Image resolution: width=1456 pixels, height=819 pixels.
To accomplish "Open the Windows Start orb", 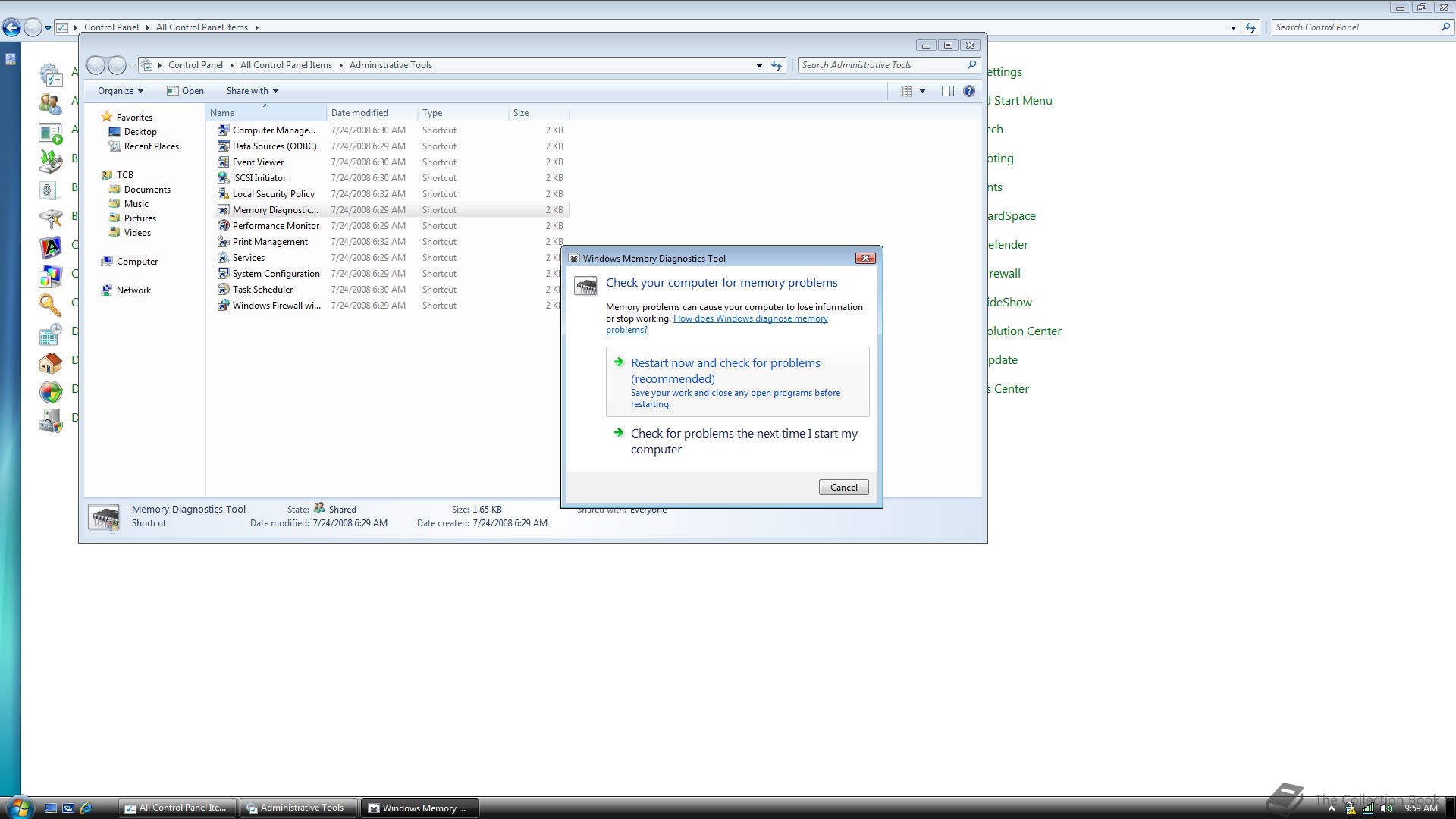I will [19, 807].
